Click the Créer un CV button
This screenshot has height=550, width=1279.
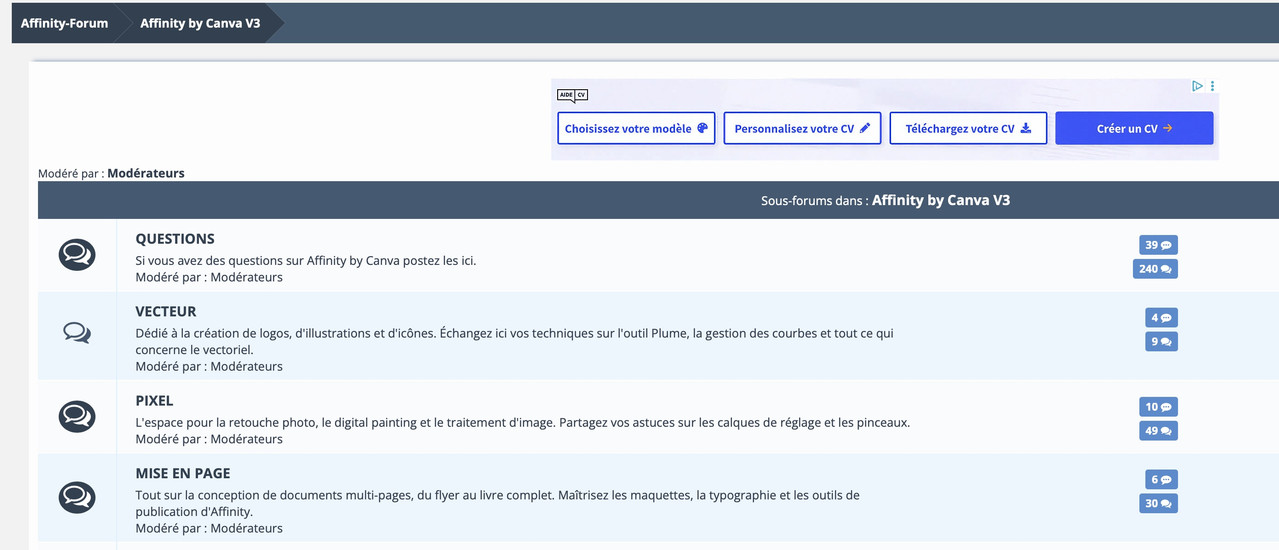click(1134, 128)
